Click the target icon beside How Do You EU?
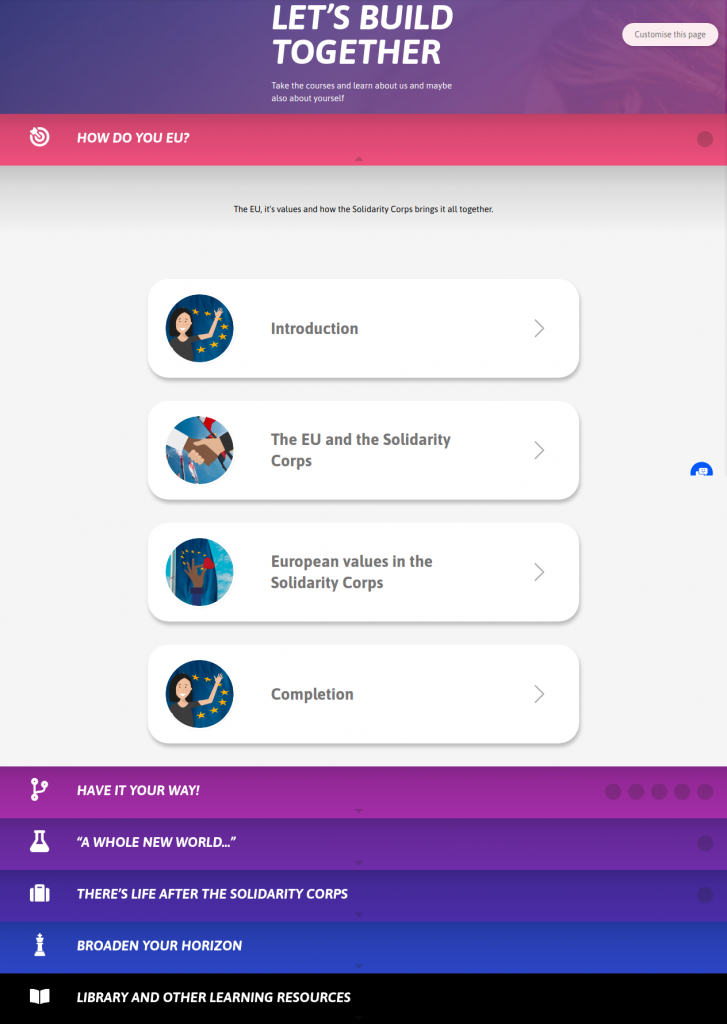The image size is (727, 1024). pos(39,137)
